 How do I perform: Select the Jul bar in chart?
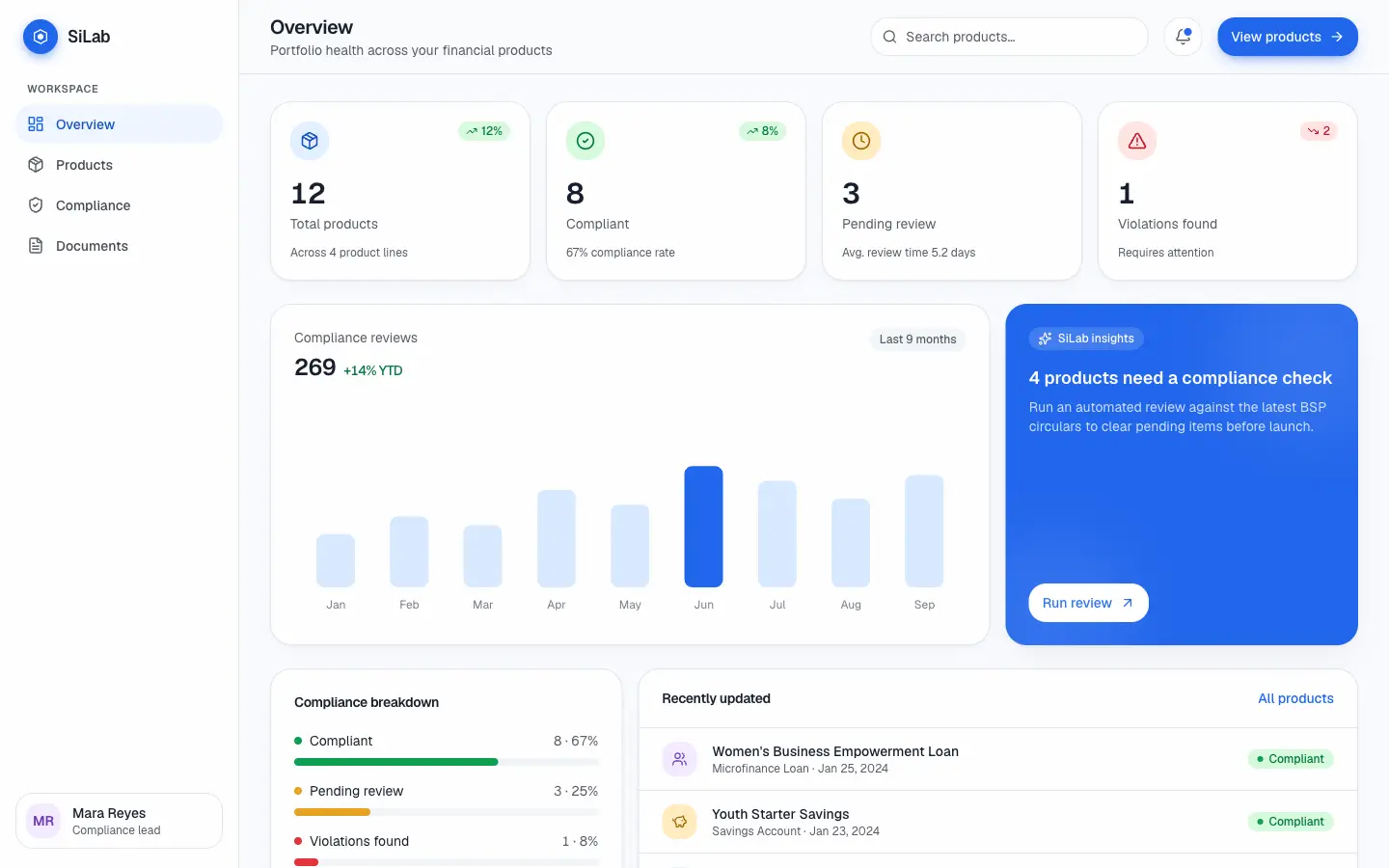coord(777,533)
